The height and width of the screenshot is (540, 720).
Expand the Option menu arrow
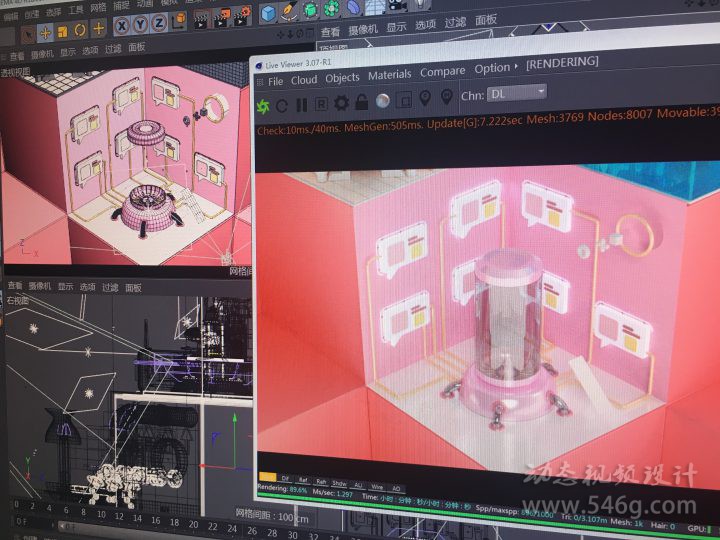coord(516,67)
